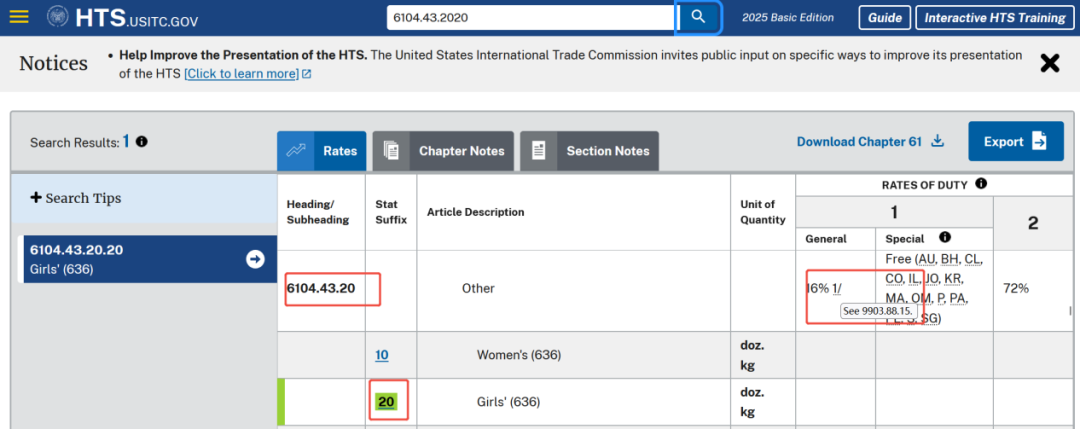
Task: Open Interactive HTS Training
Action: tap(995, 18)
